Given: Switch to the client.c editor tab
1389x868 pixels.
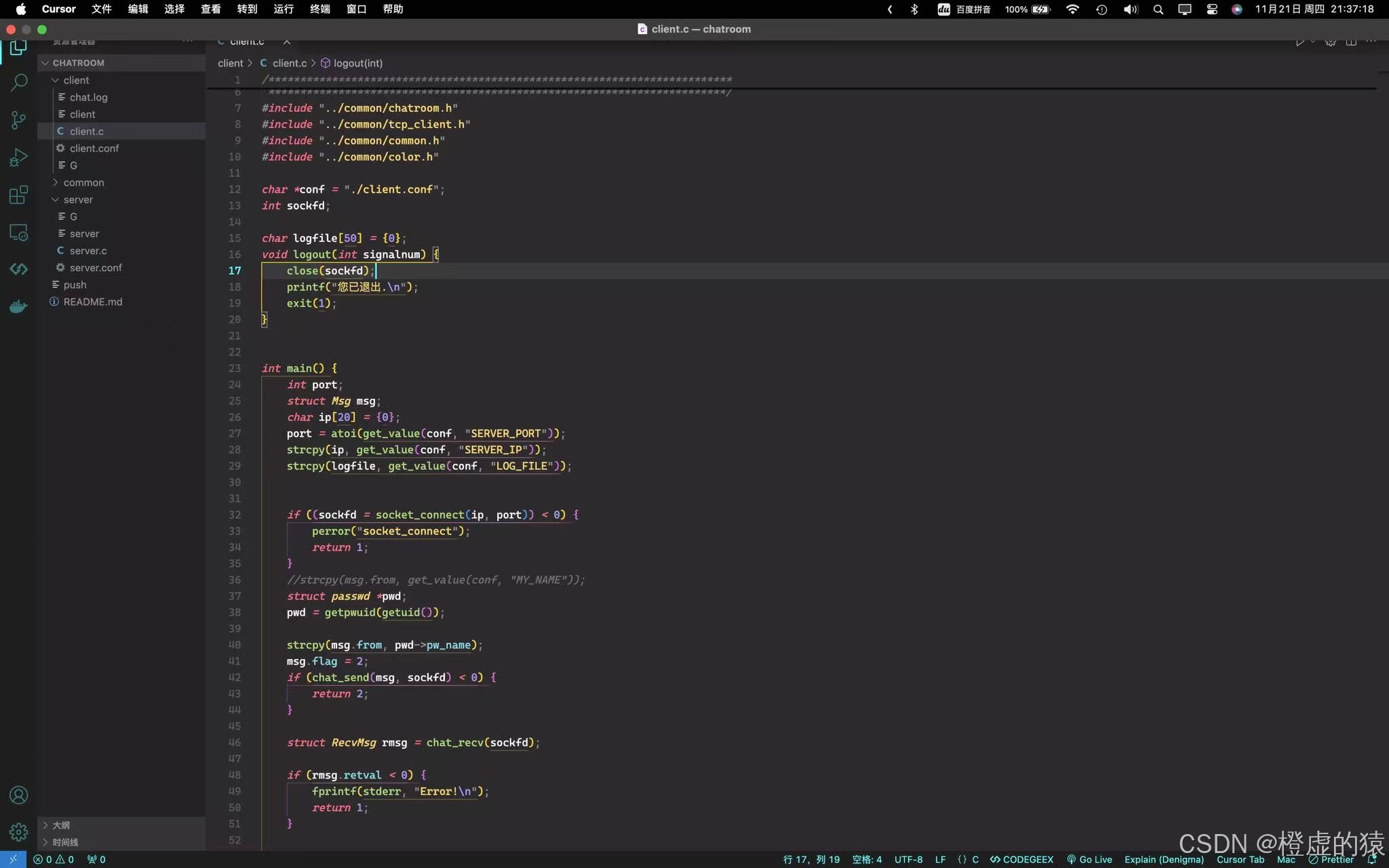Looking at the screenshot, I should pos(248,41).
